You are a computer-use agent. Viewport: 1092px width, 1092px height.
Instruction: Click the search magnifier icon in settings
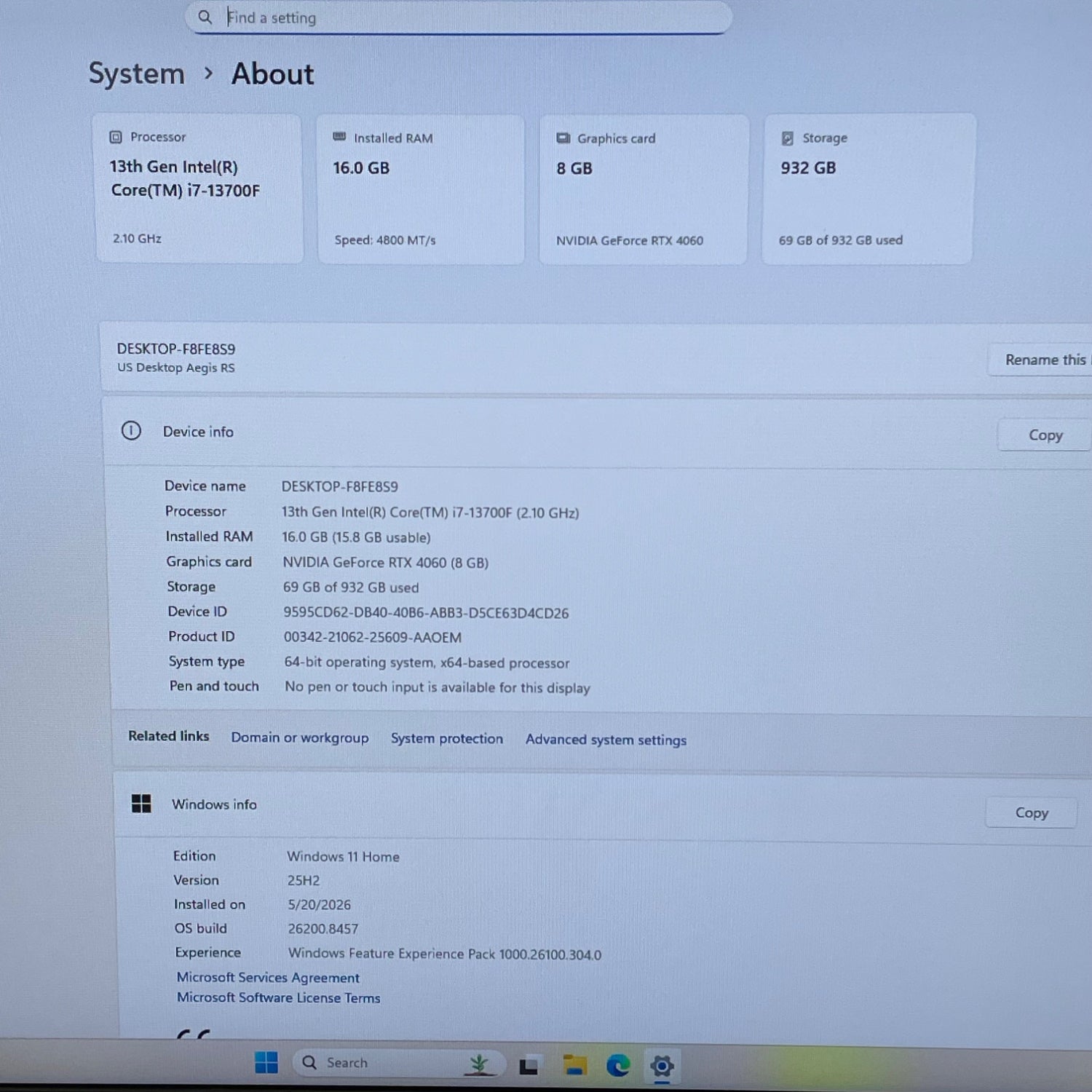coord(205,17)
